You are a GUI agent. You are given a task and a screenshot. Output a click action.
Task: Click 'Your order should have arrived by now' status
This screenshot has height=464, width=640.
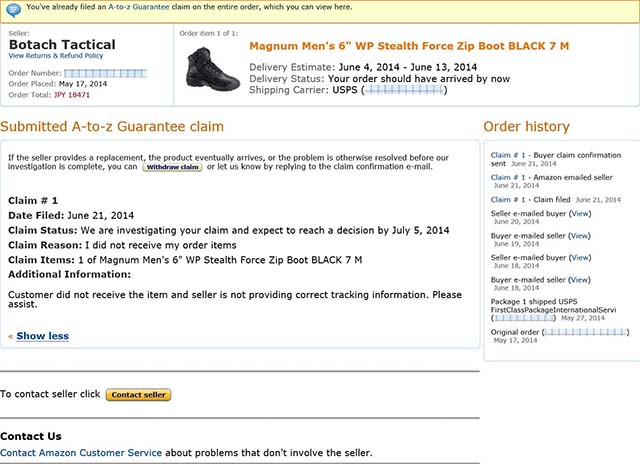(x=419, y=79)
